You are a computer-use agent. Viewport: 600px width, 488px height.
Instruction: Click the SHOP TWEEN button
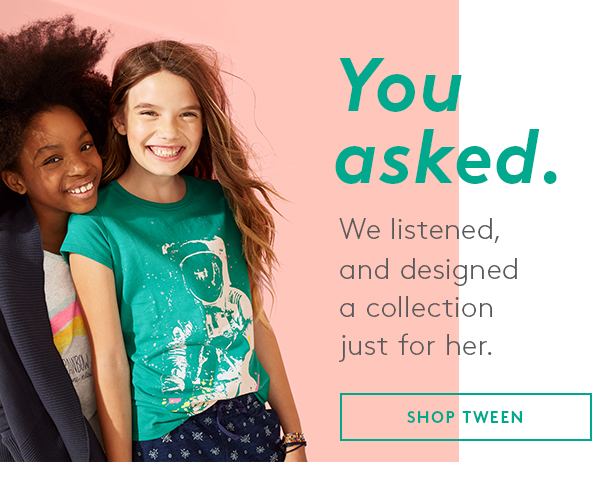tap(466, 417)
